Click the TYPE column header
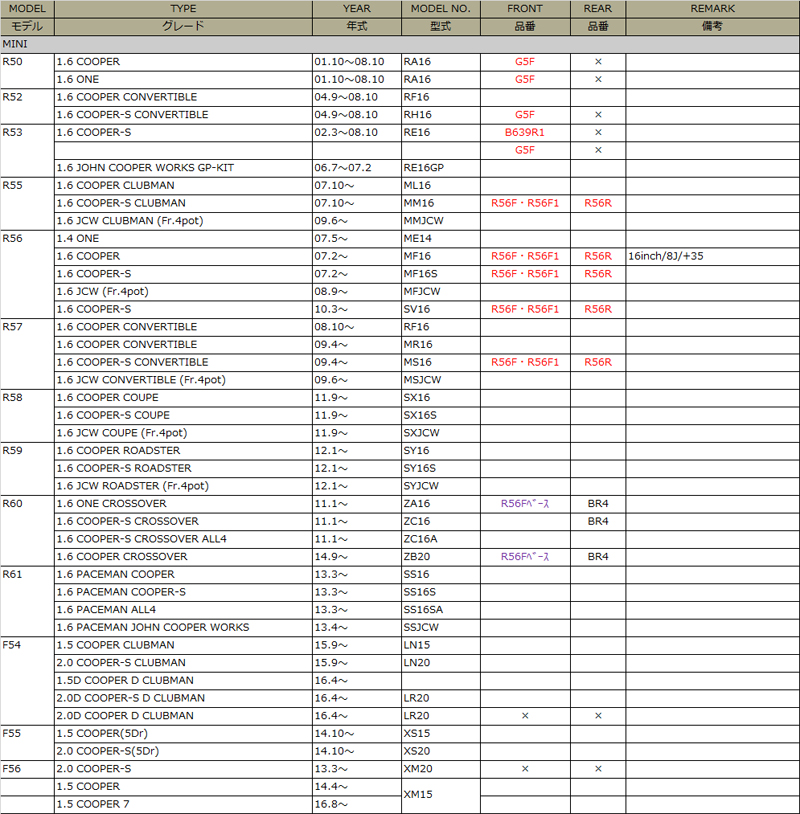Image resolution: width=800 pixels, height=814 pixels. coord(183,9)
